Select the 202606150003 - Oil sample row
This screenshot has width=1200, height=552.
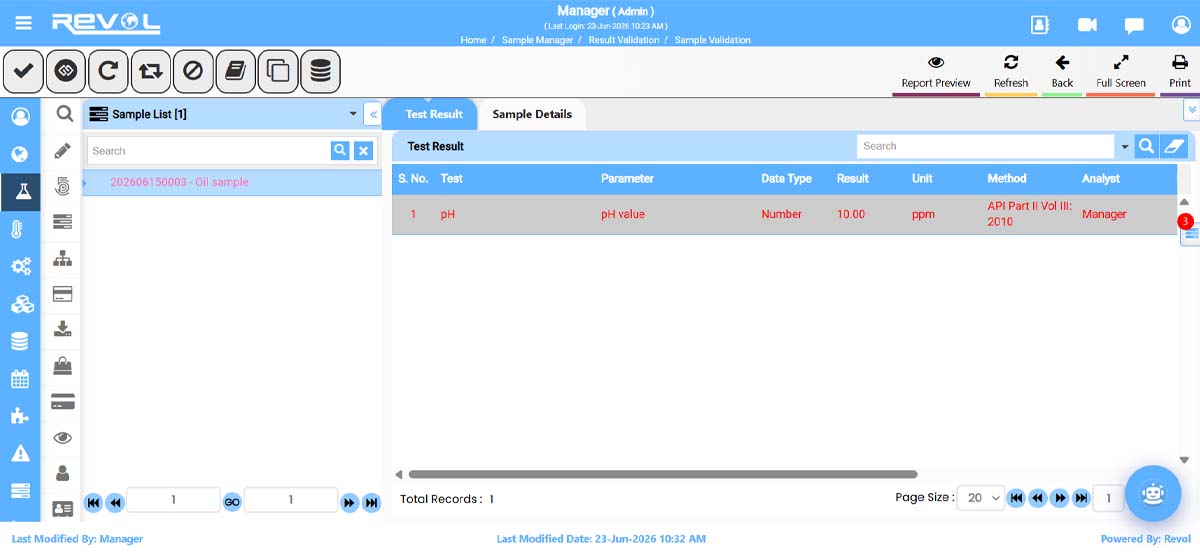(x=232, y=183)
